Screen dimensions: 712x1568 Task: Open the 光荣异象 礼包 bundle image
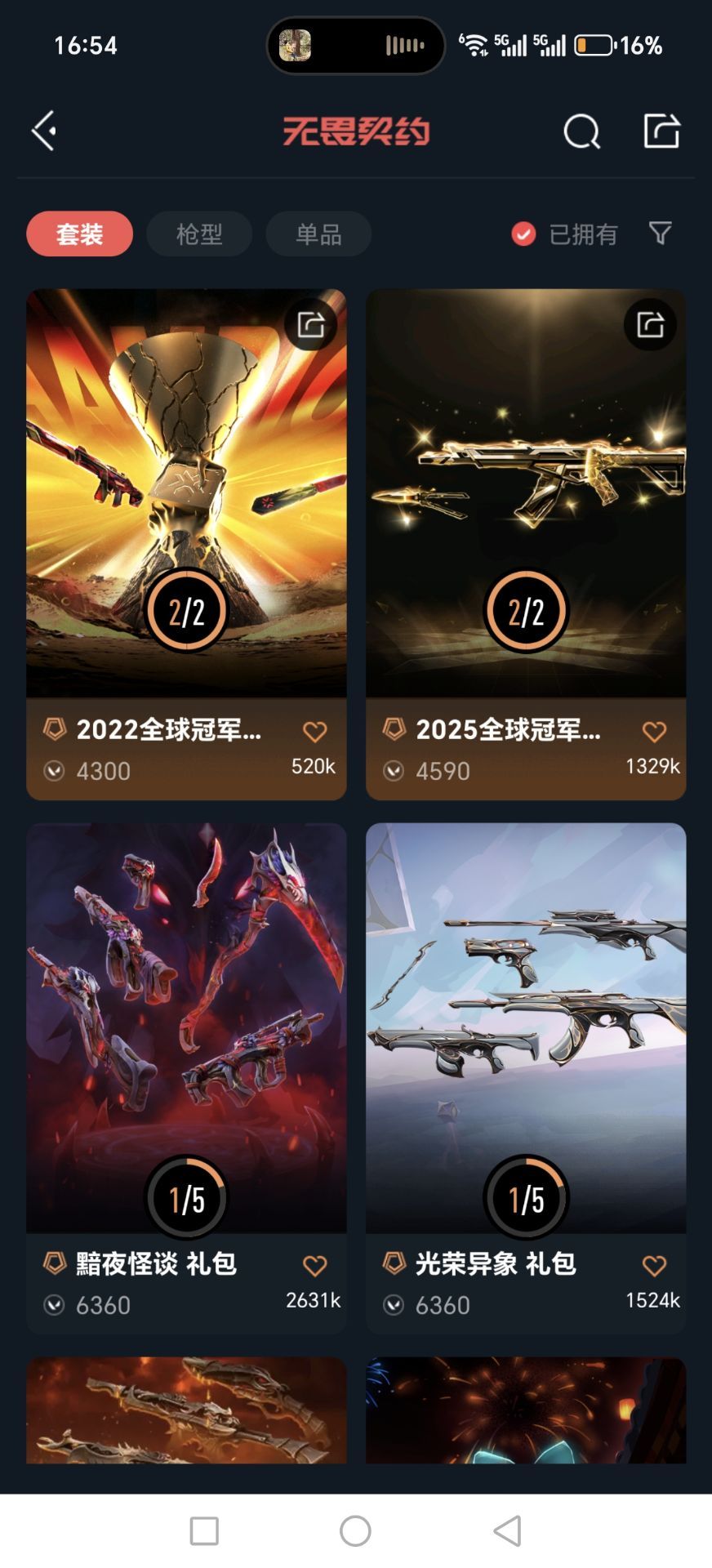coord(526,1027)
